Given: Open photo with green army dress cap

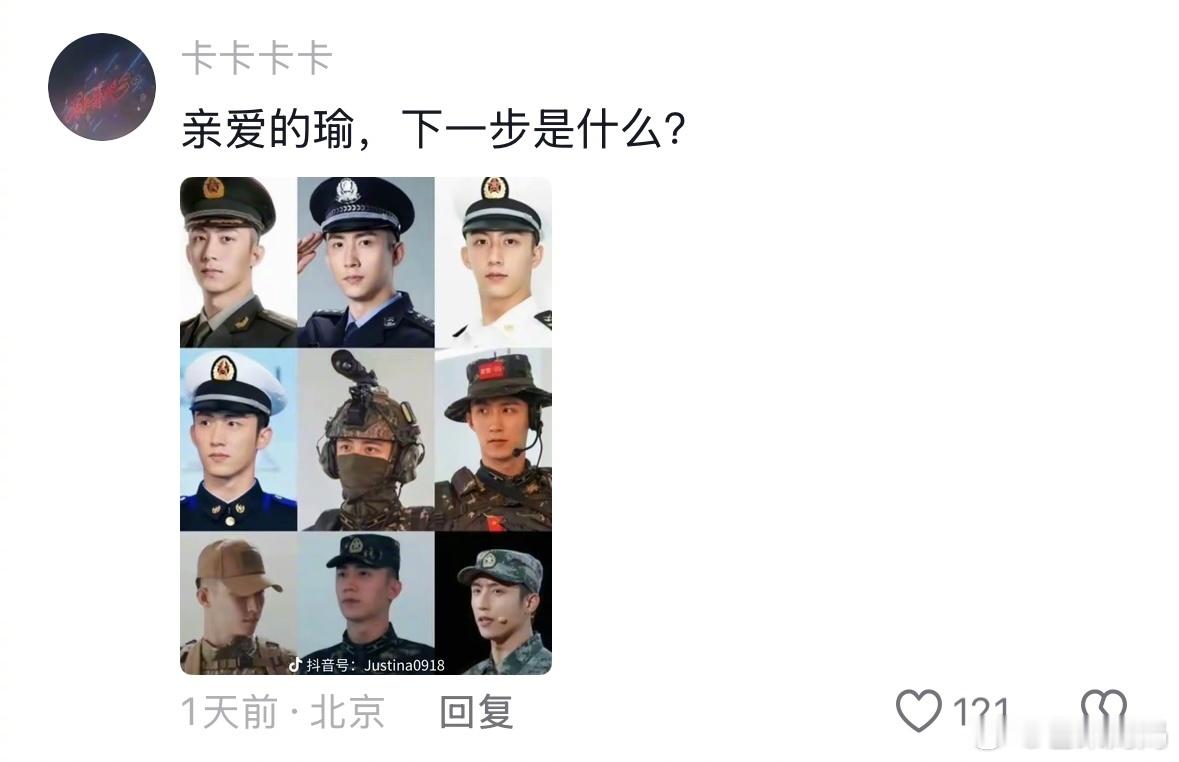Looking at the screenshot, I should click(x=238, y=262).
